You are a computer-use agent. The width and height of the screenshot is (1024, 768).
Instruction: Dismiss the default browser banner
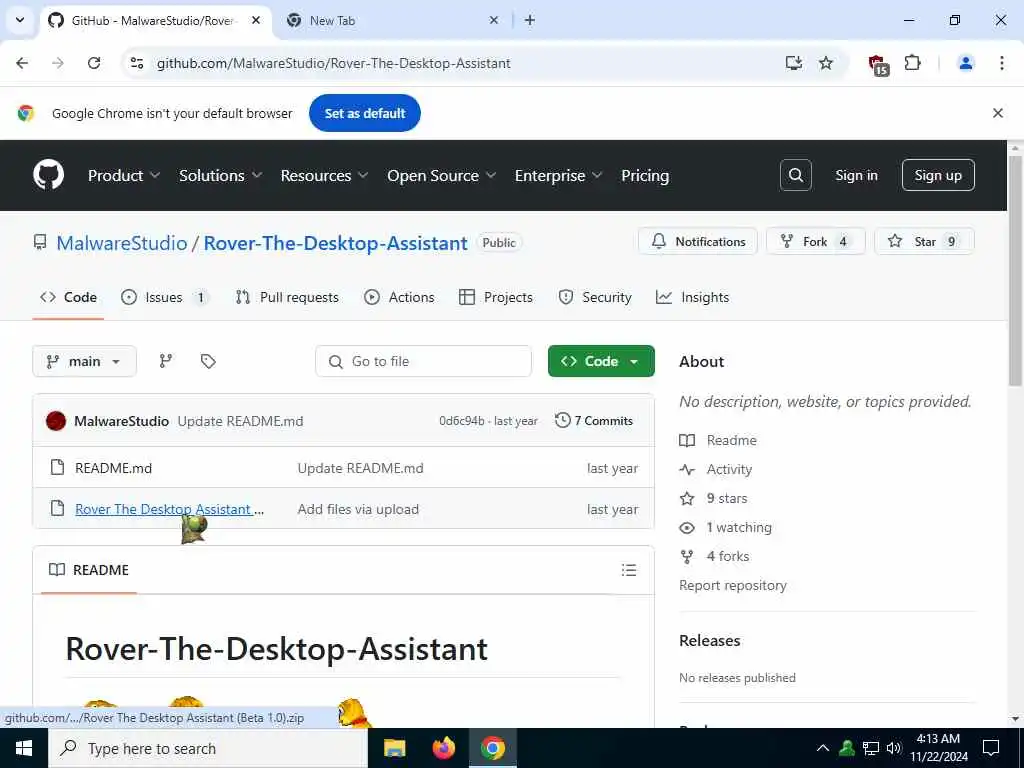pyautogui.click(x=998, y=113)
